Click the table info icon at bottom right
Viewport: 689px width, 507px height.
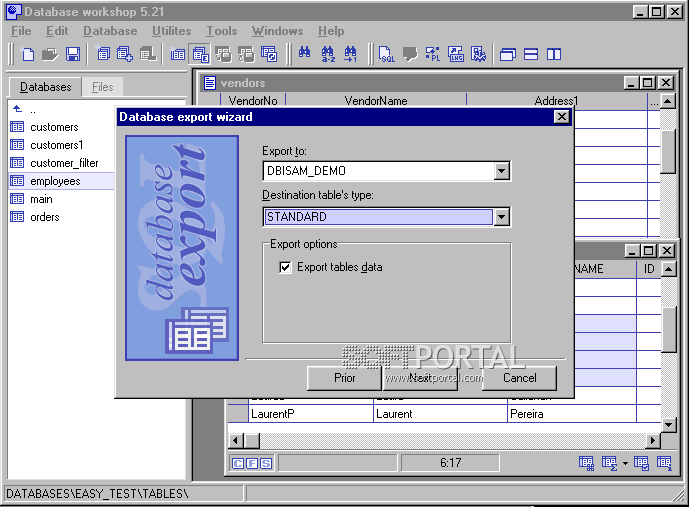(664, 463)
